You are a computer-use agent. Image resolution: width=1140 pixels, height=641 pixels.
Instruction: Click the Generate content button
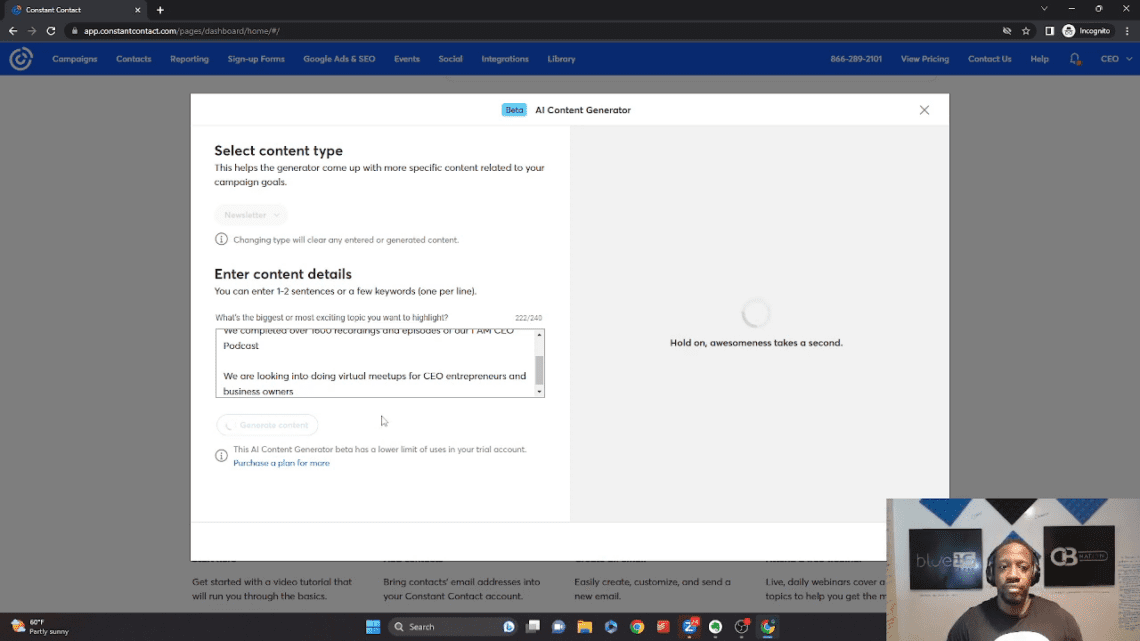(267, 424)
